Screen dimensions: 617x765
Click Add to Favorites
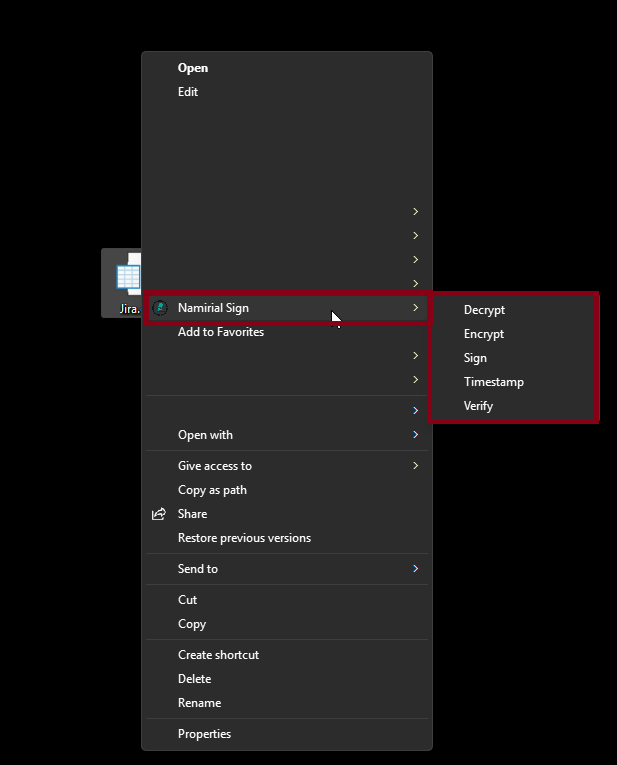click(x=221, y=332)
